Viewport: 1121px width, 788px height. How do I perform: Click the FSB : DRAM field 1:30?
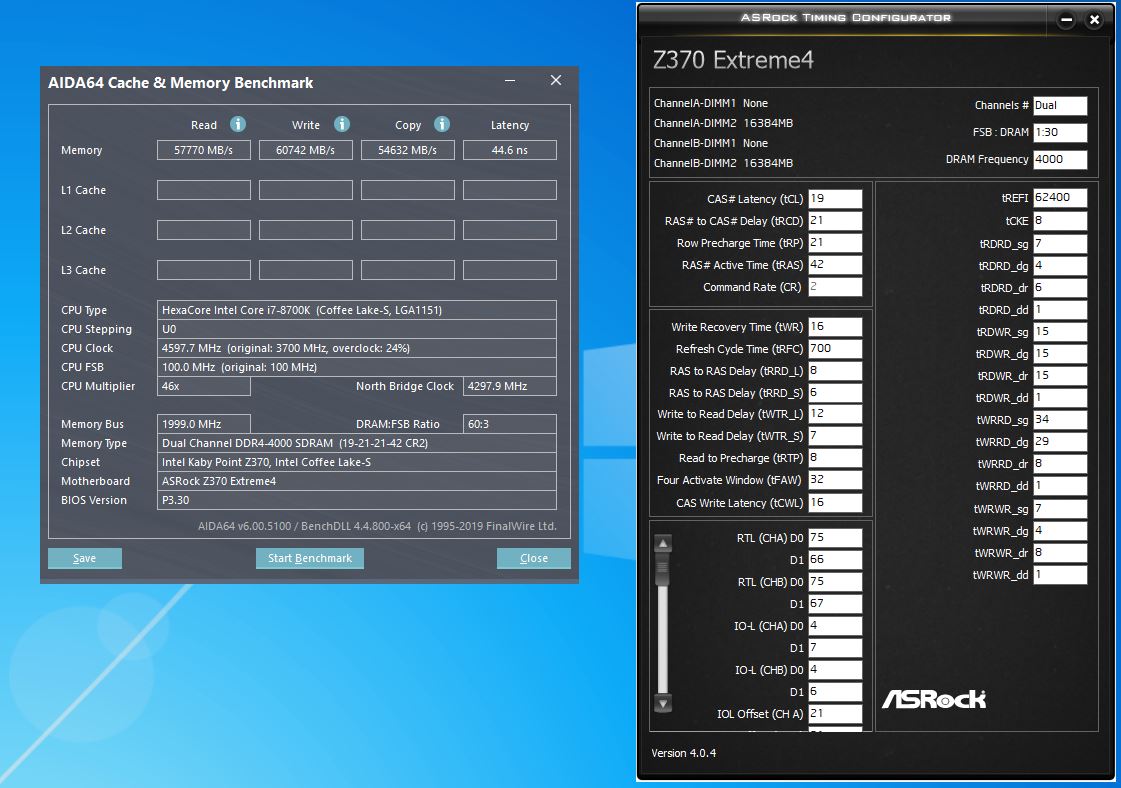tap(1060, 132)
